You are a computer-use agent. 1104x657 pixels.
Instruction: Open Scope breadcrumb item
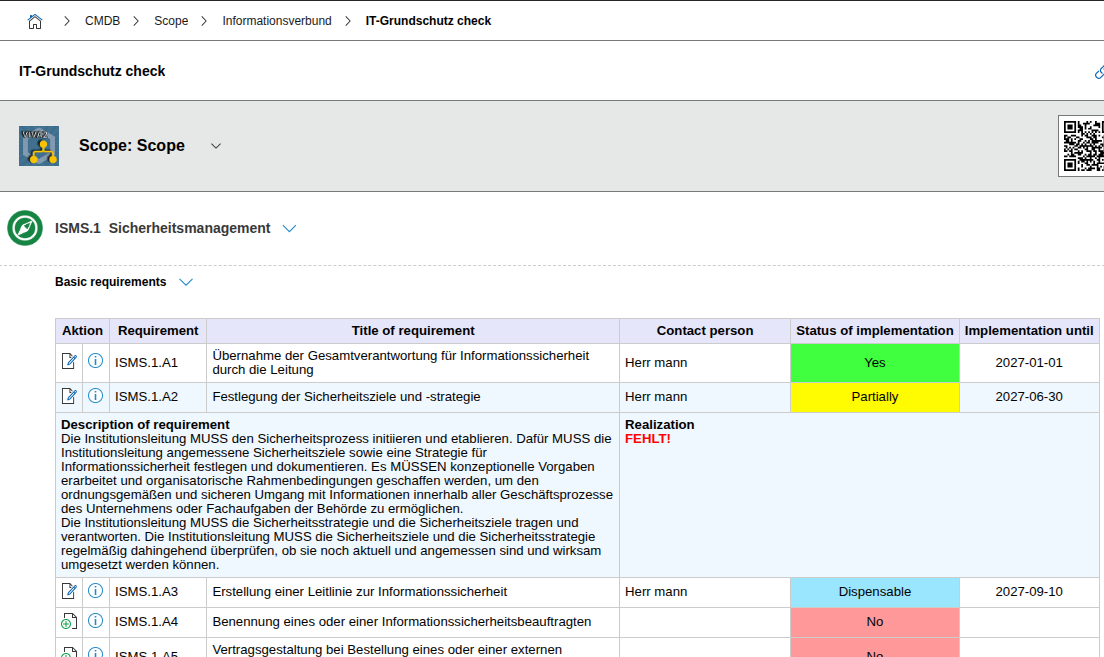pos(171,21)
